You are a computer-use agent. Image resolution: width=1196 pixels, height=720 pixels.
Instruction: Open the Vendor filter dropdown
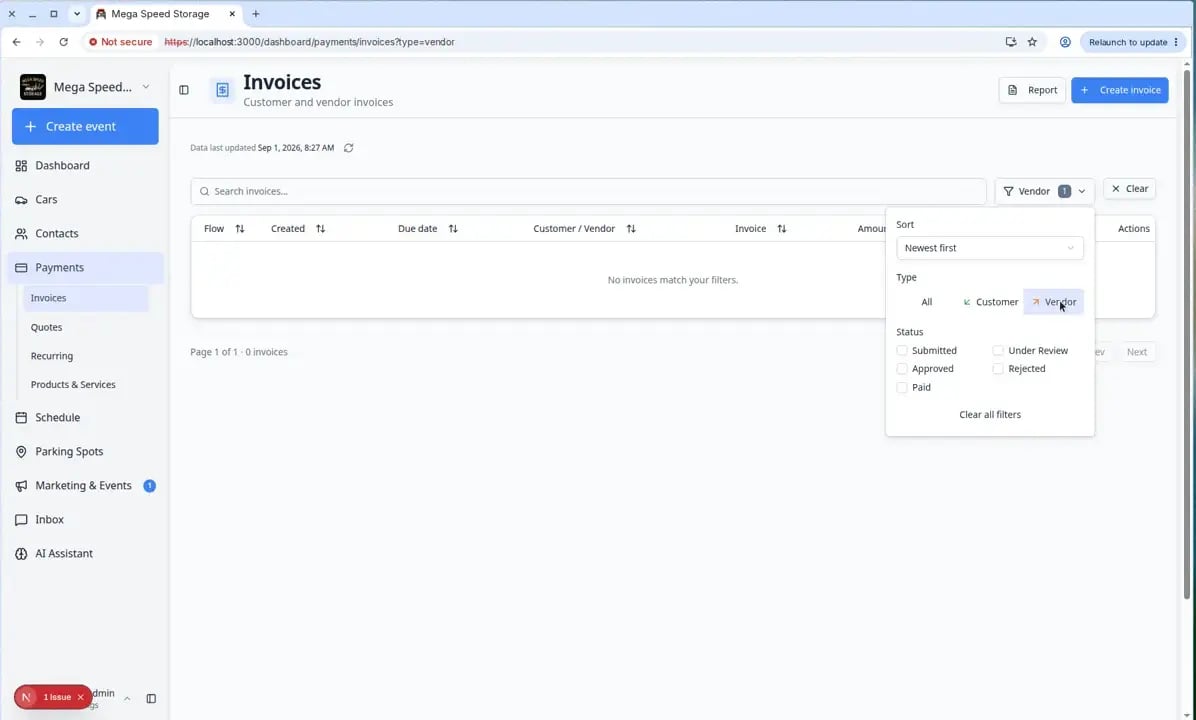pyautogui.click(x=1044, y=191)
